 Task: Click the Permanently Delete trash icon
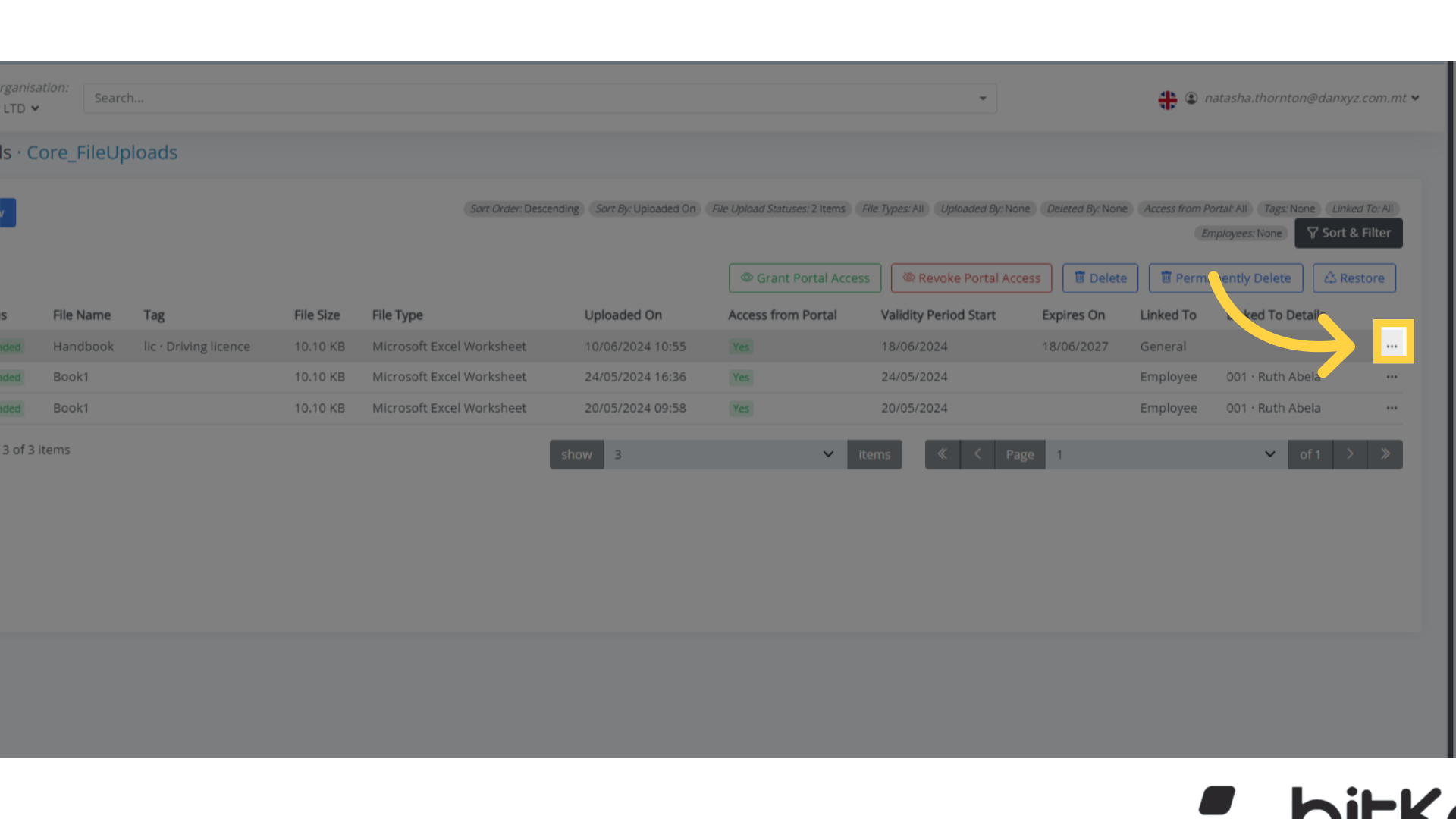pyautogui.click(x=1166, y=278)
